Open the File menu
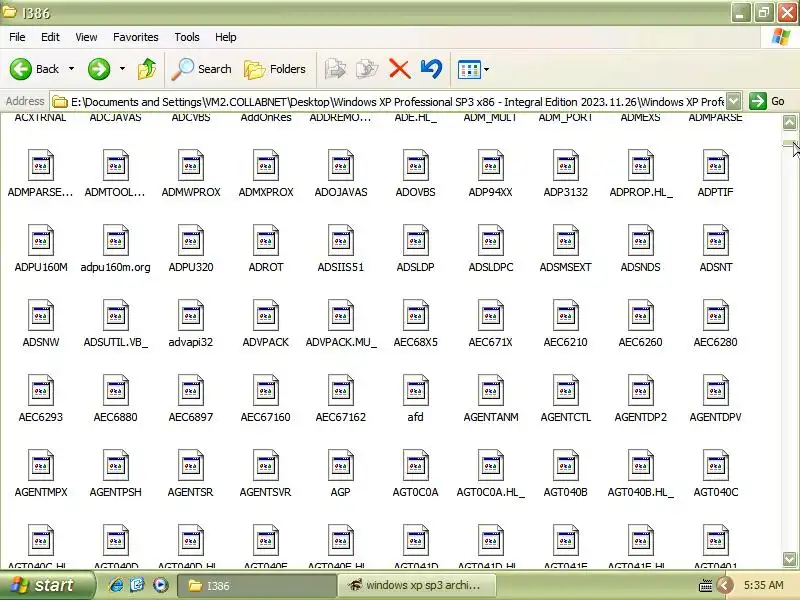 [17, 37]
